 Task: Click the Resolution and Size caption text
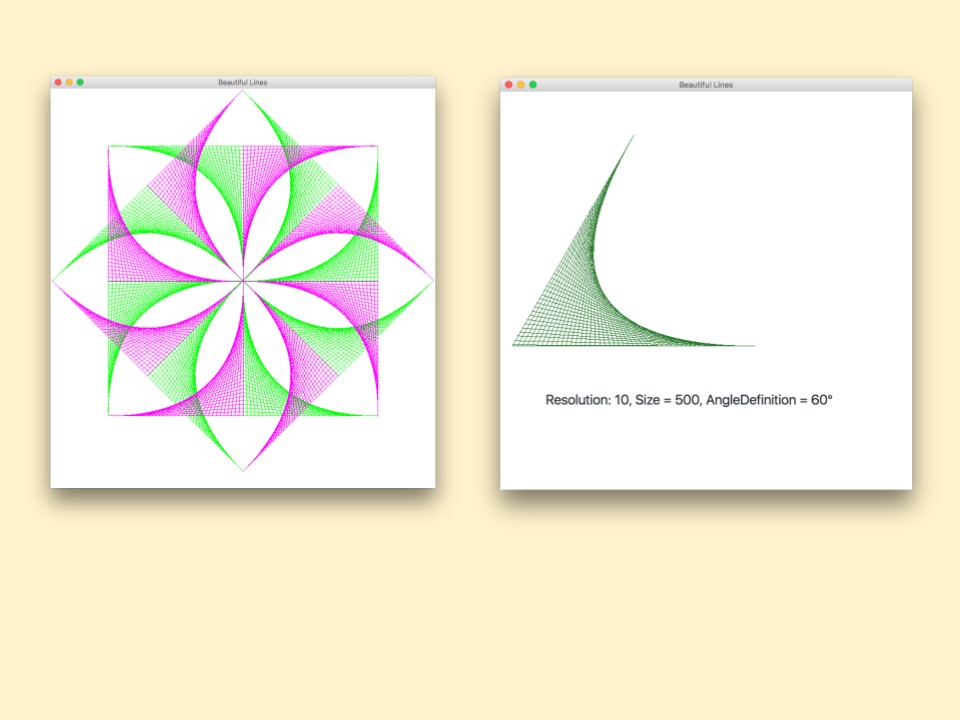(x=688, y=400)
